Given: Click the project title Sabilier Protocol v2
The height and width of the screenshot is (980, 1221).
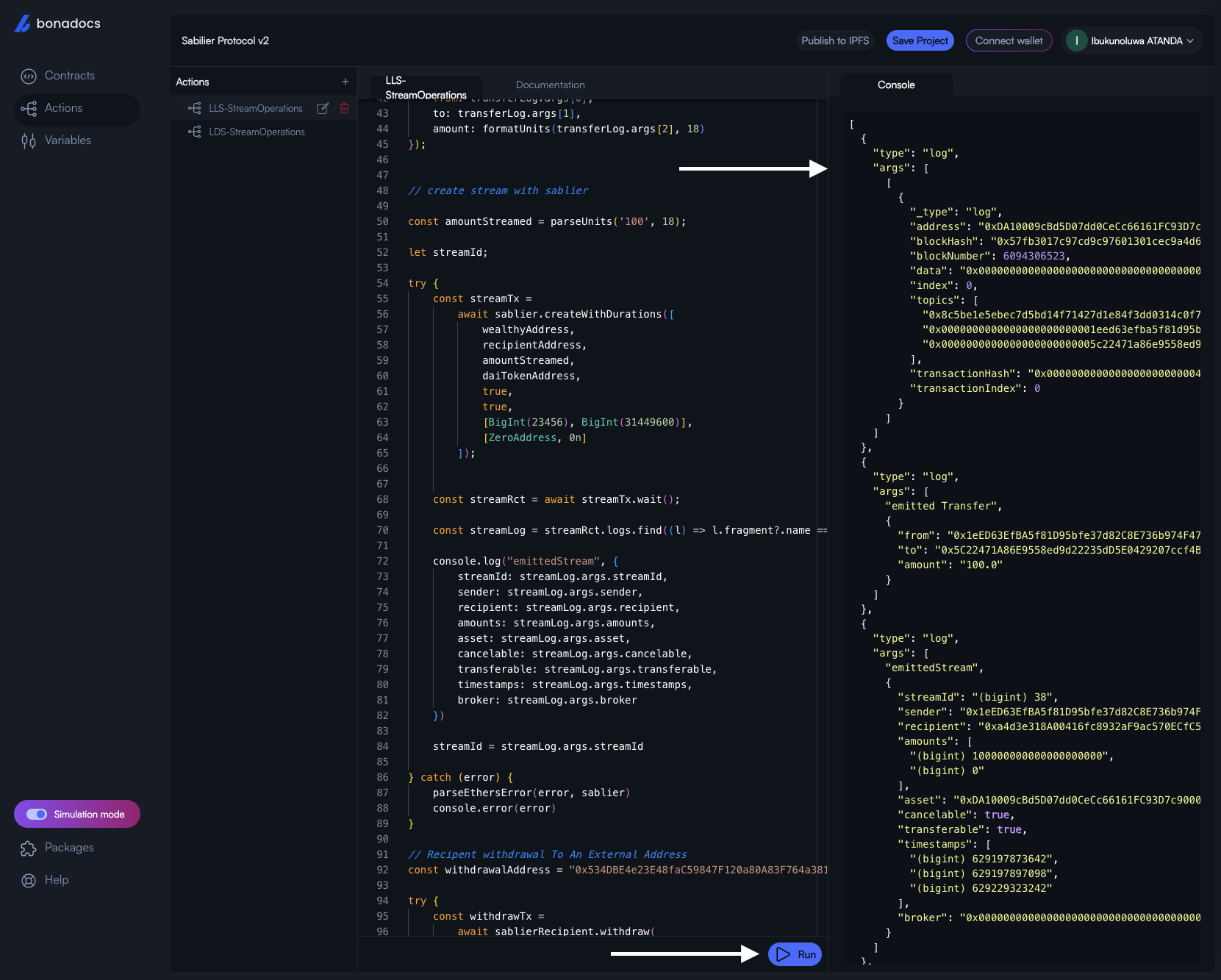Looking at the screenshot, I should click(x=225, y=41).
